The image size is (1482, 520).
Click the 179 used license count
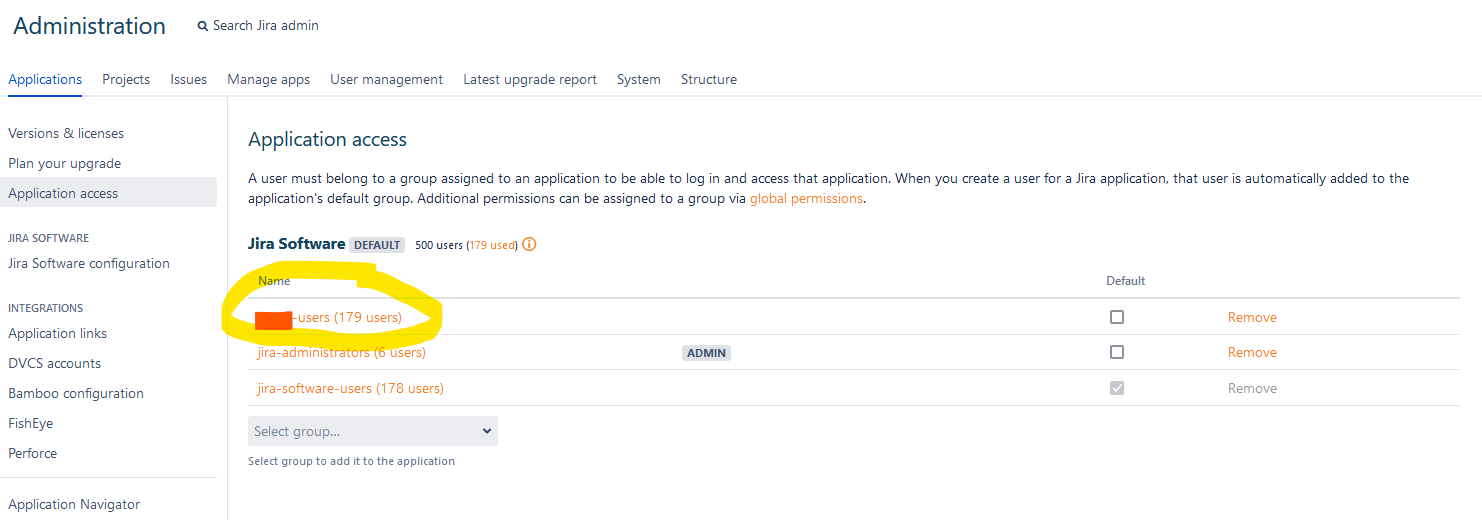coord(492,245)
